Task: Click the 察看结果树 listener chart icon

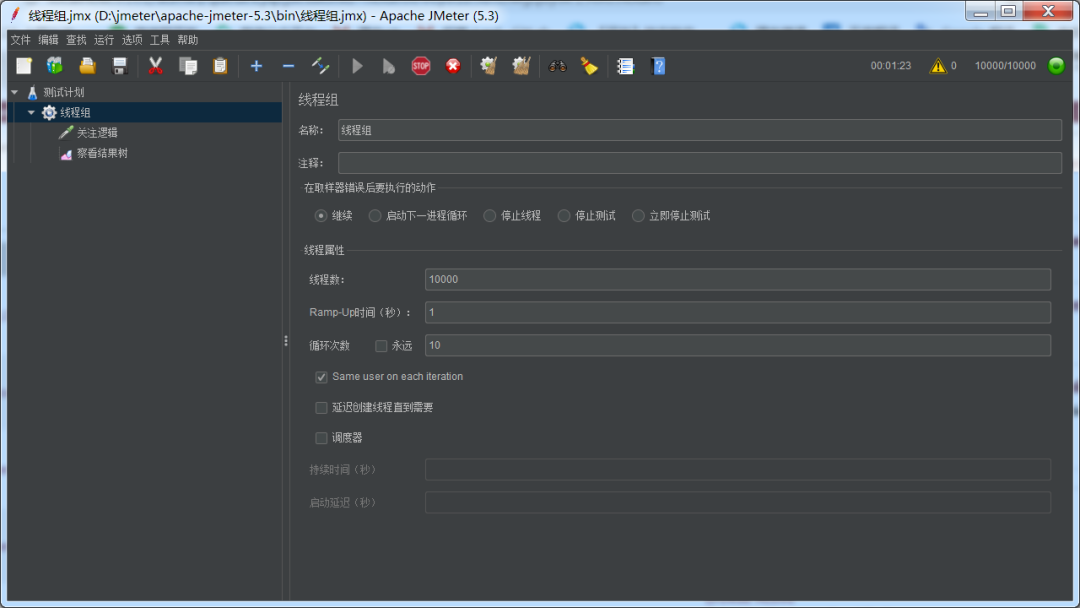Action: pyautogui.click(x=66, y=153)
